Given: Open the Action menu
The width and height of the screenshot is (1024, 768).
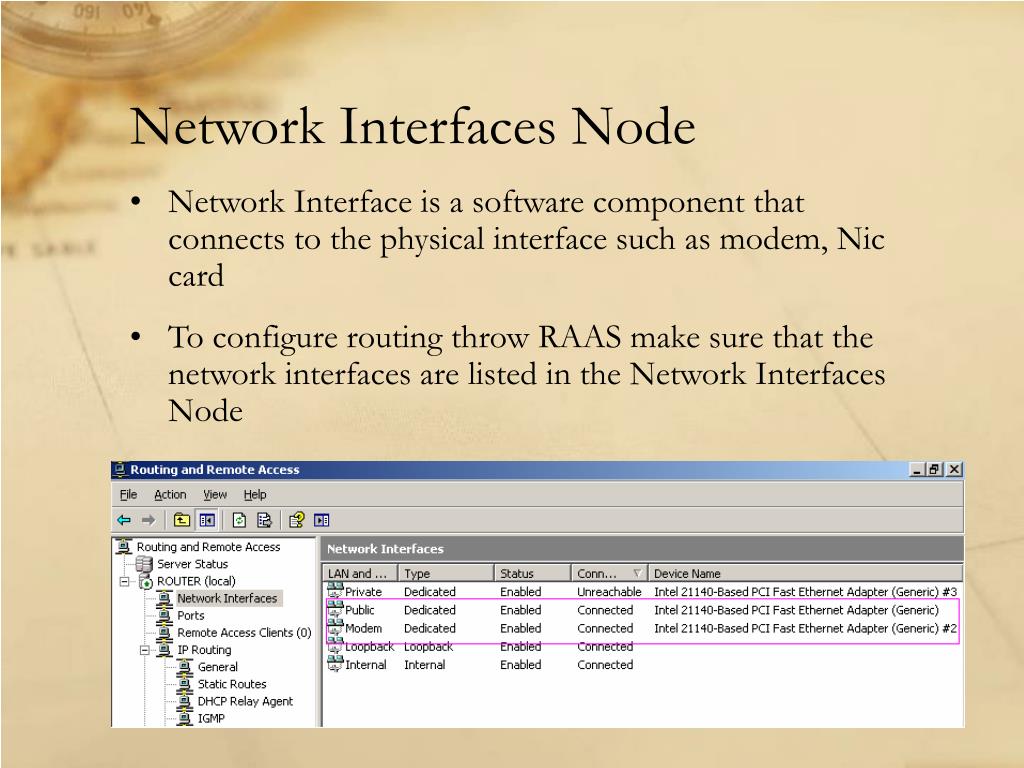Looking at the screenshot, I should tap(170, 494).
